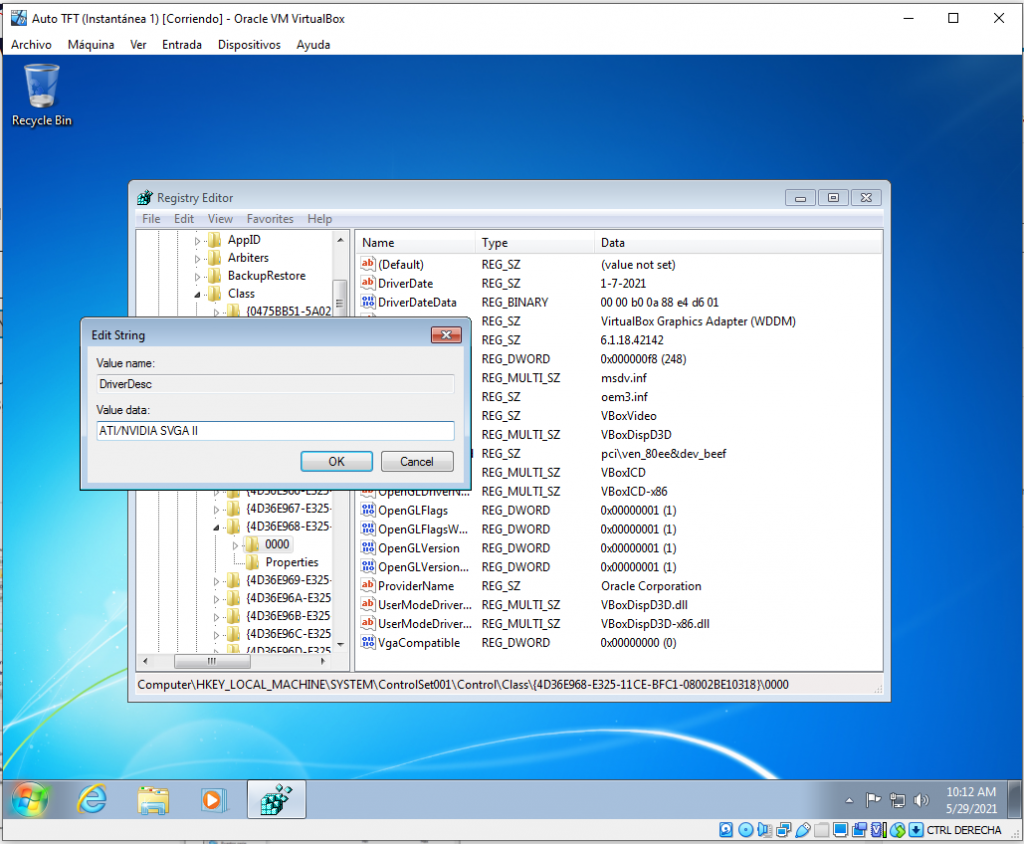
Task: Click the VirtualBox audio status icon
Action: point(765,830)
